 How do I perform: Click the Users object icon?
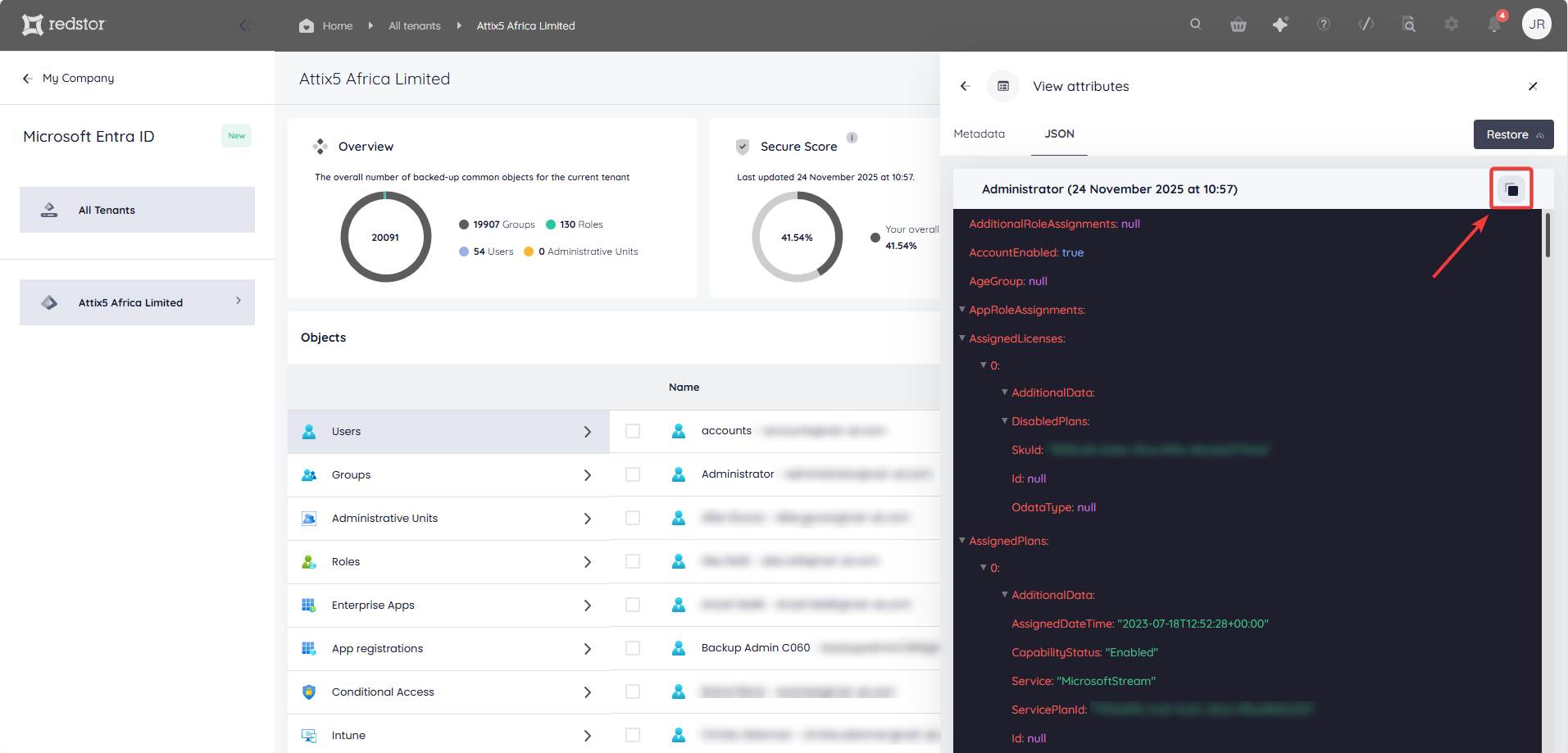pos(309,432)
